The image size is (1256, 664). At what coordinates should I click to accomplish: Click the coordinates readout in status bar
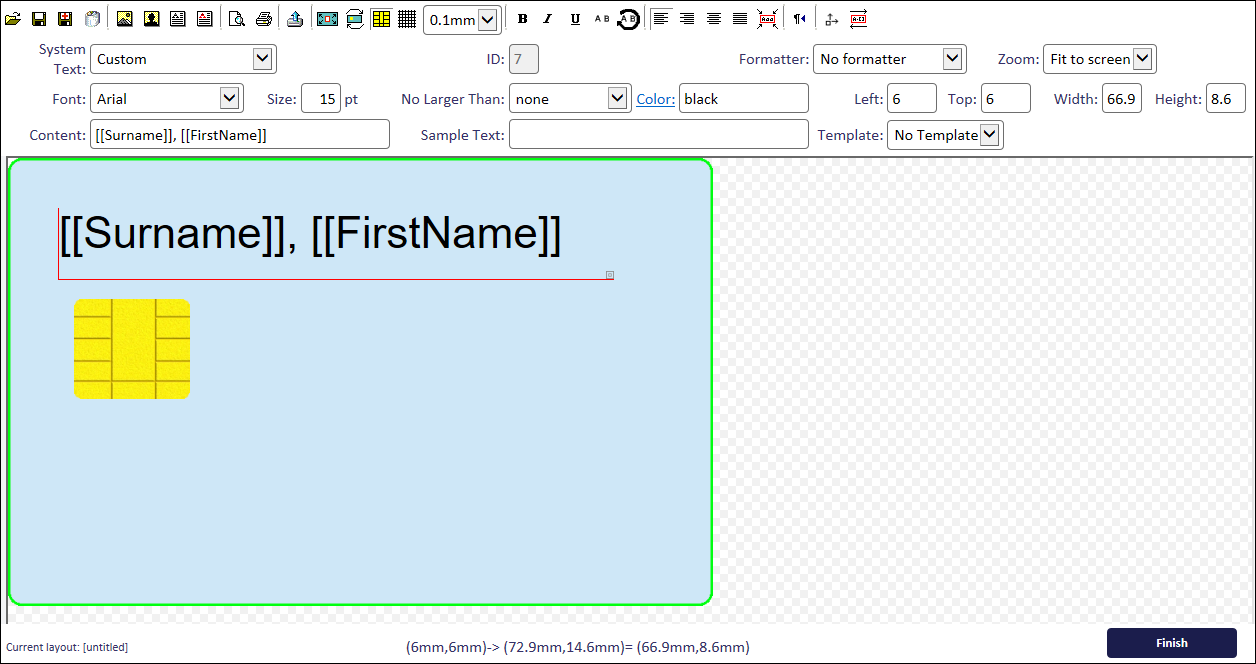[578, 647]
